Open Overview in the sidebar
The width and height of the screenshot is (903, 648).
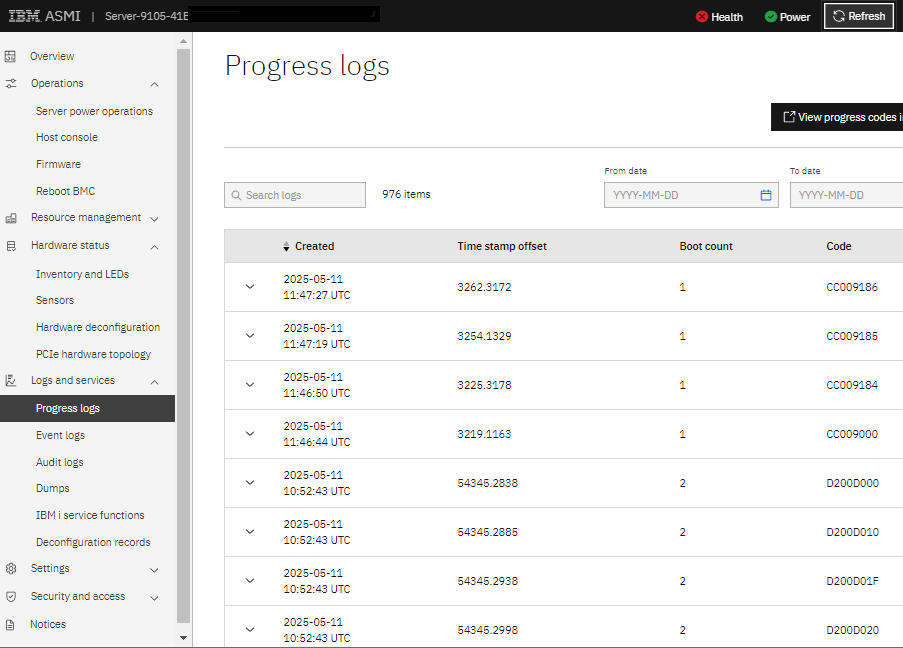pyautogui.click(x=52, y=56)
